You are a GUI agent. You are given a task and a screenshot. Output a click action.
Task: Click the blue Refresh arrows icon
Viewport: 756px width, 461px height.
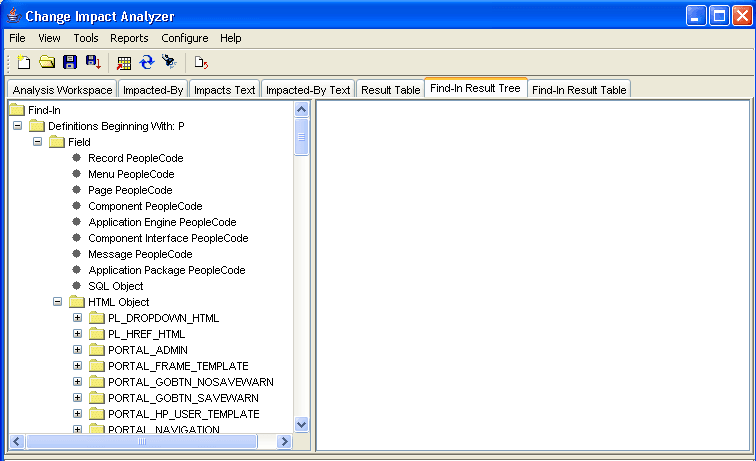147,62
